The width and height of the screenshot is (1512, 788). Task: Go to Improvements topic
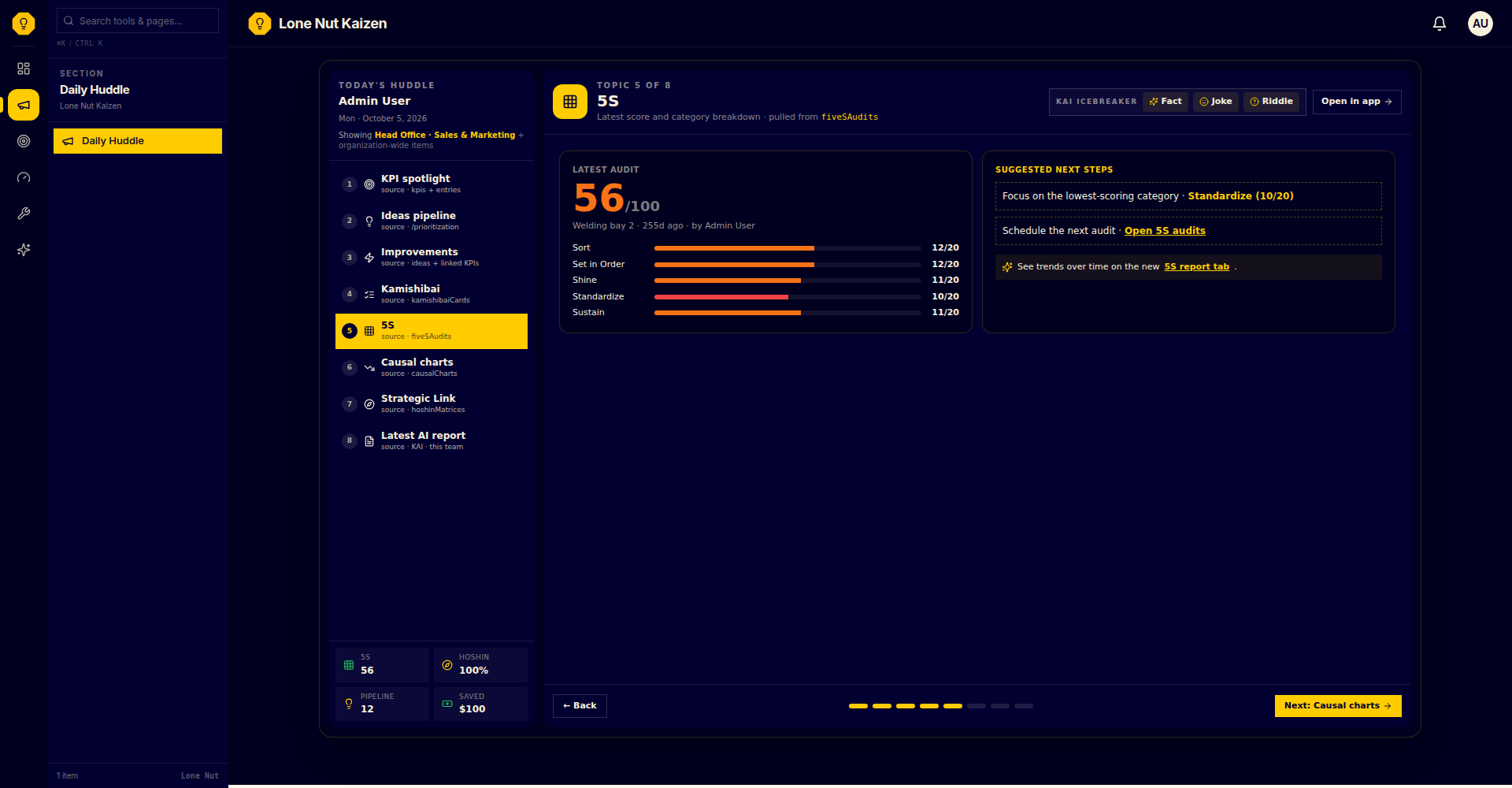click(x=432, y=257)
